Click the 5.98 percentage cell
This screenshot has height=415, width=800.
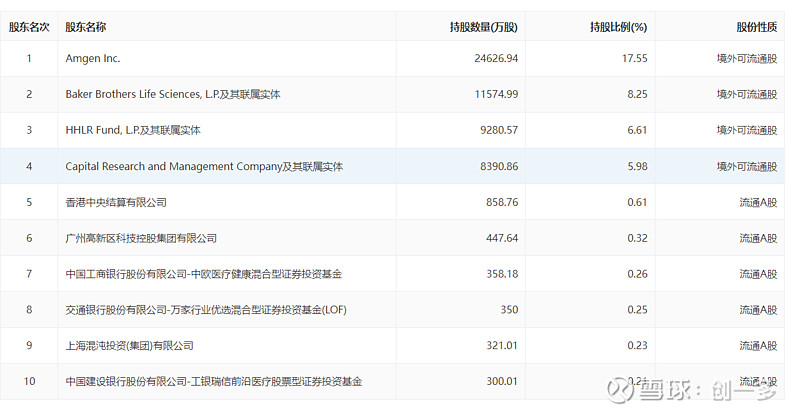(637, 166)
